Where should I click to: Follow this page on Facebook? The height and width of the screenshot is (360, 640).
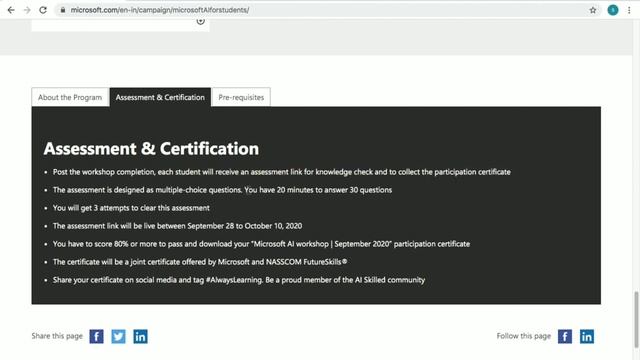pos(565,336)
